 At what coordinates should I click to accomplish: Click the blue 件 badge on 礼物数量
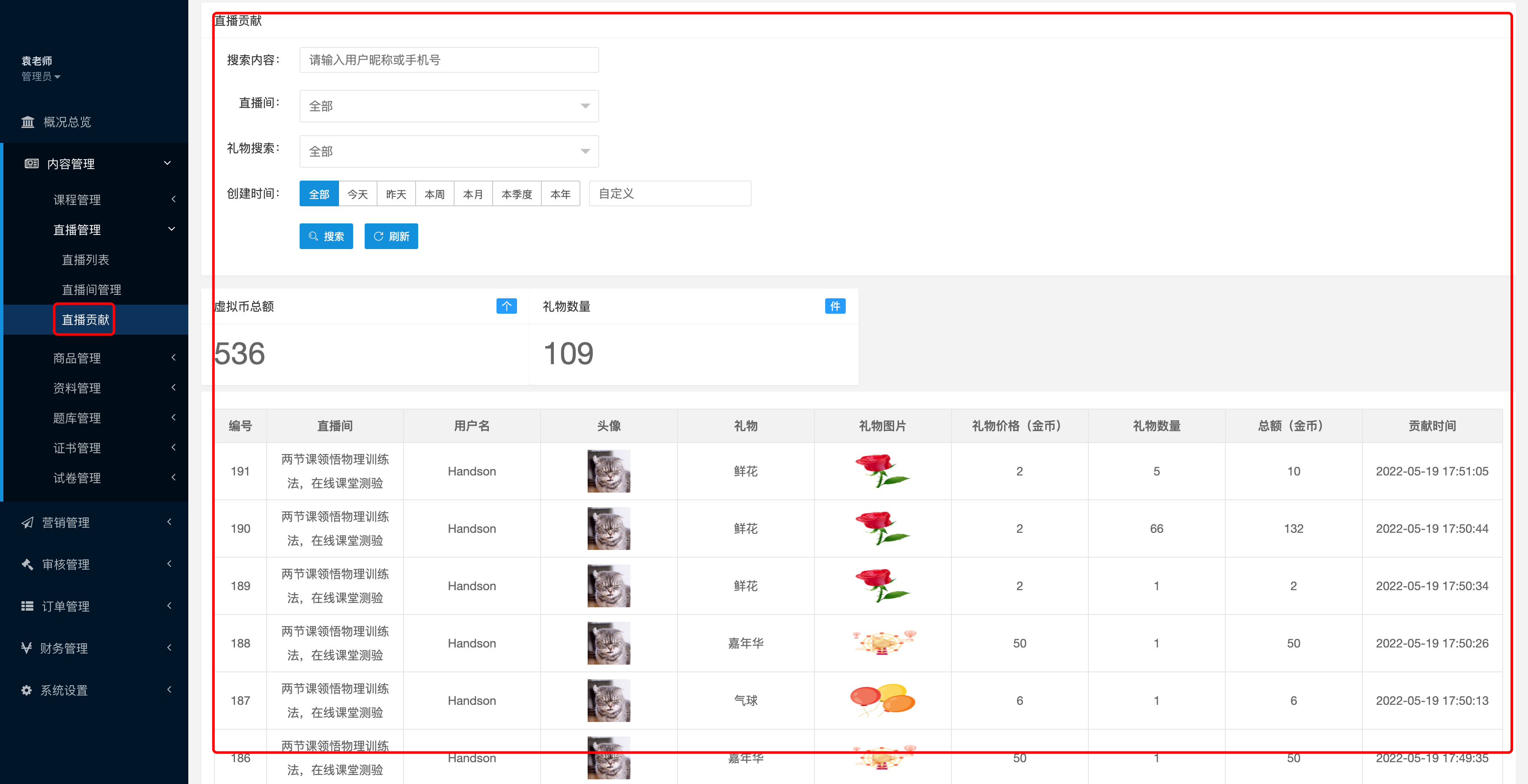point(835,306)
